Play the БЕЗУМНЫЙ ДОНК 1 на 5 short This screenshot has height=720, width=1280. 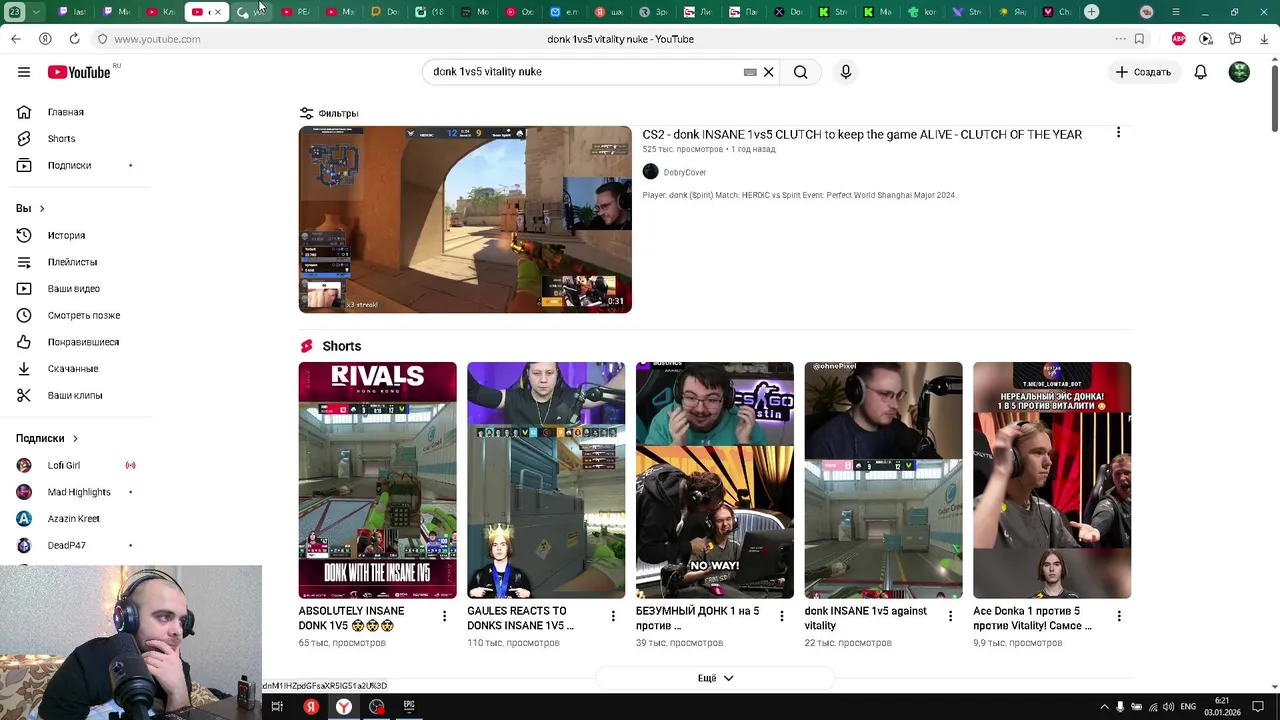715,480
